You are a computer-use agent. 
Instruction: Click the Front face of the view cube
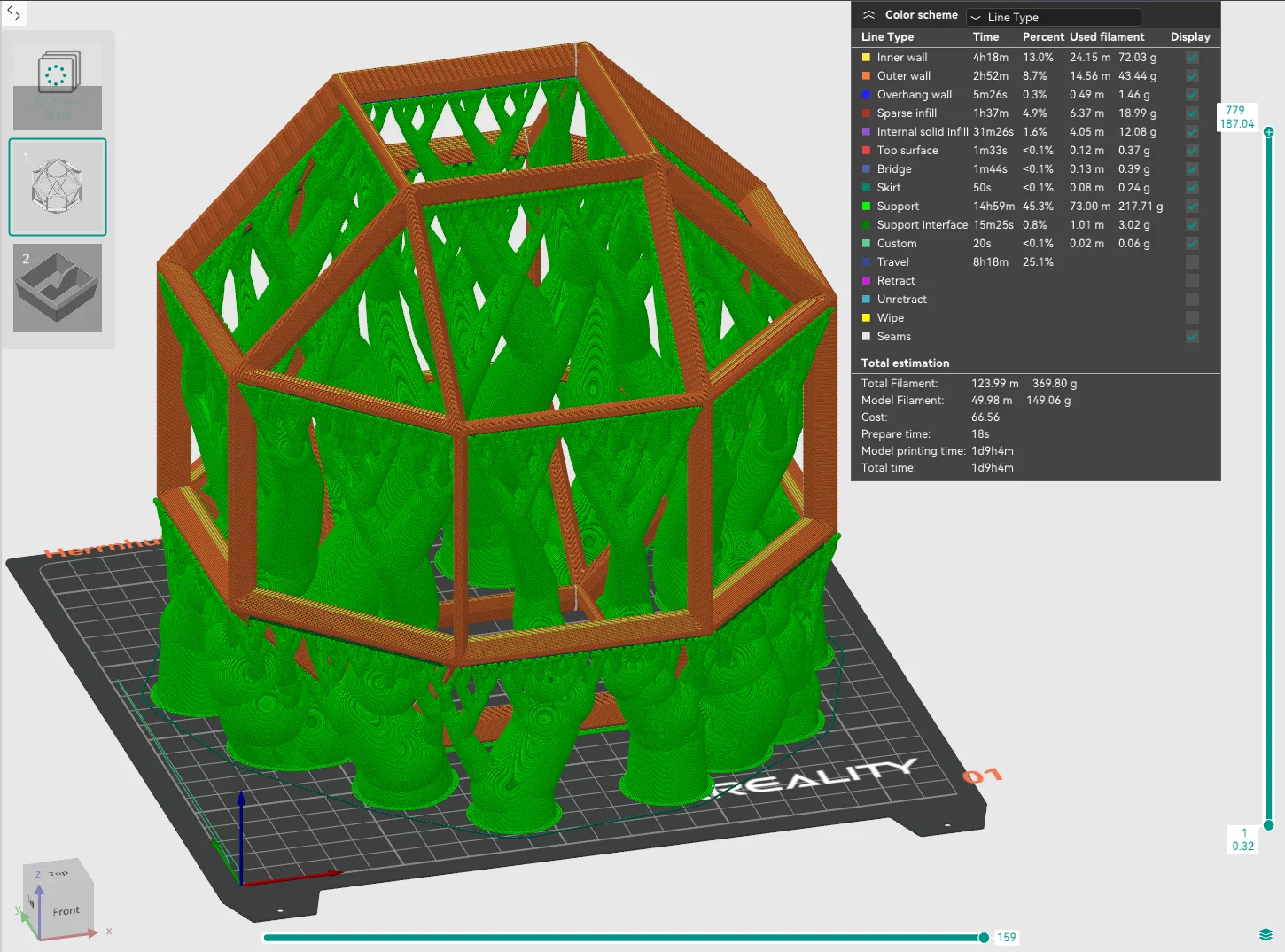(x=66, y=911)
